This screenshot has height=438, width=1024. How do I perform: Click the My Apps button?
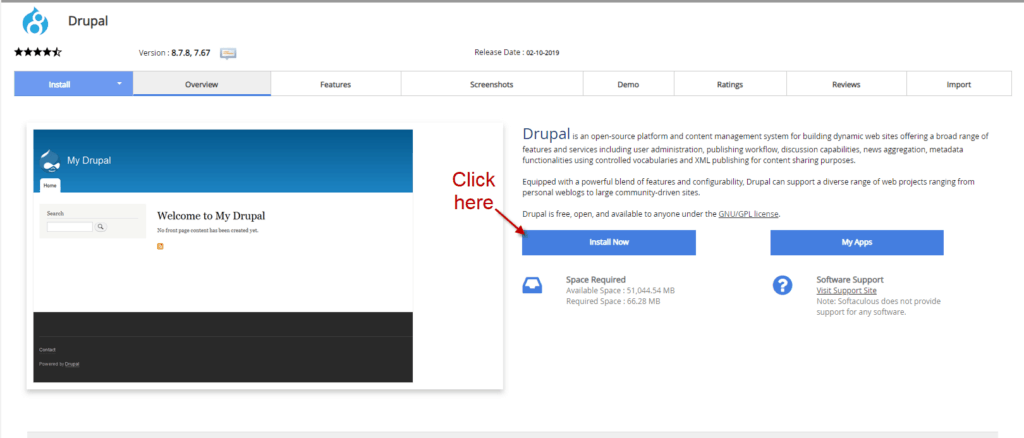coord(857,242)
